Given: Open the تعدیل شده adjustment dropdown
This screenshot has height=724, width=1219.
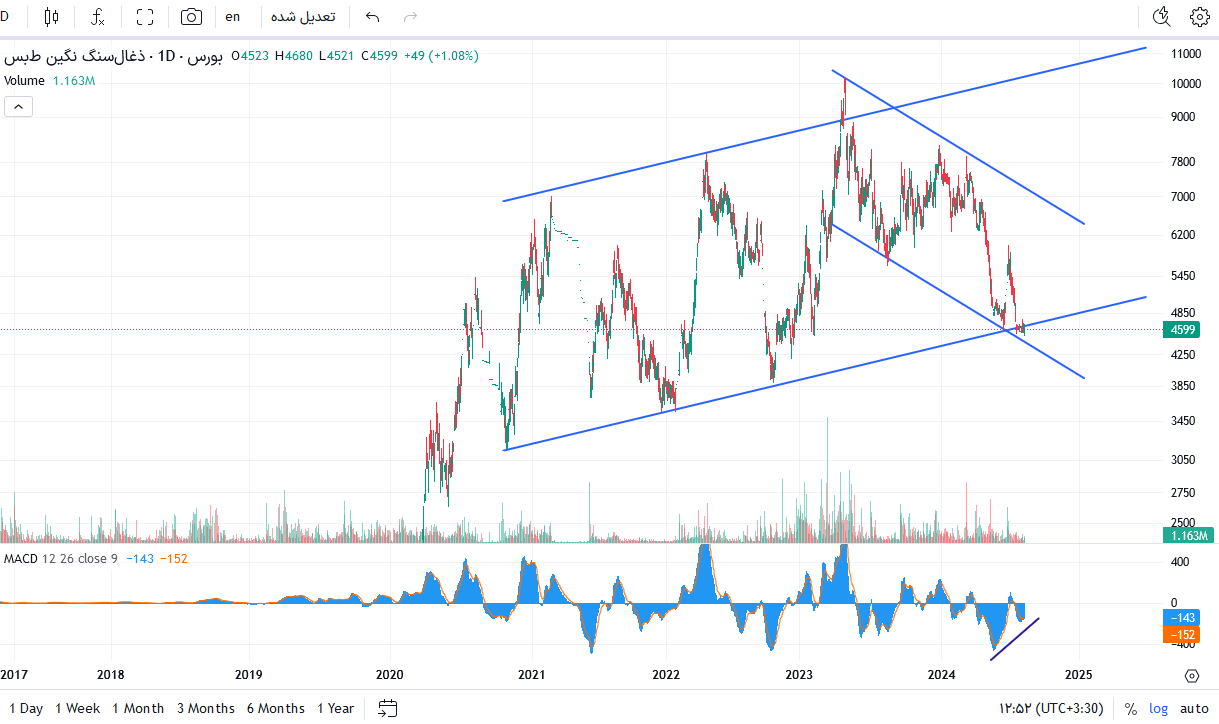Looking at the screenshot, I should point(303,17).
